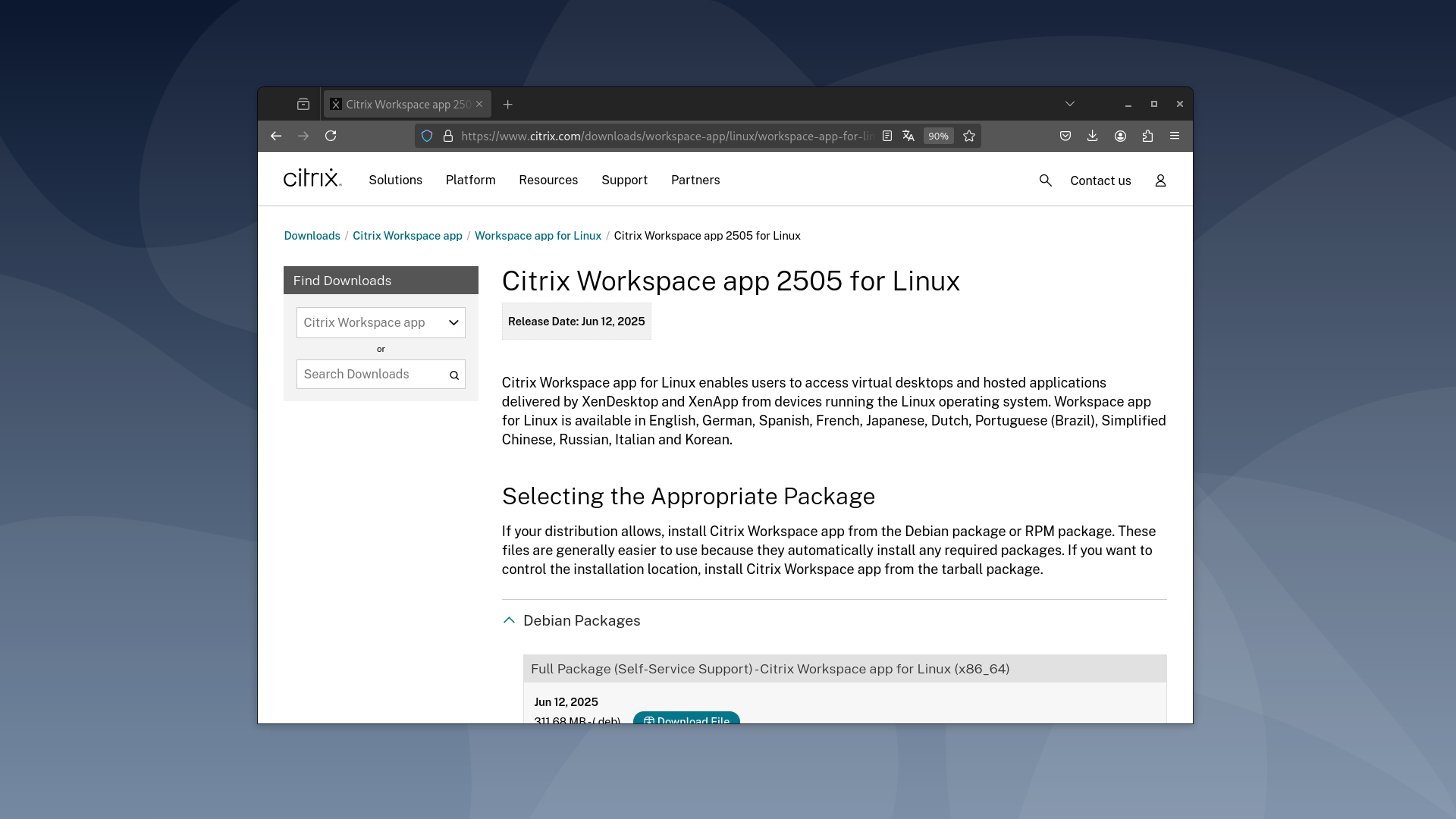Open the extensions puzzle icon
Screen dimensions: 1456x819
point(1147,136)
